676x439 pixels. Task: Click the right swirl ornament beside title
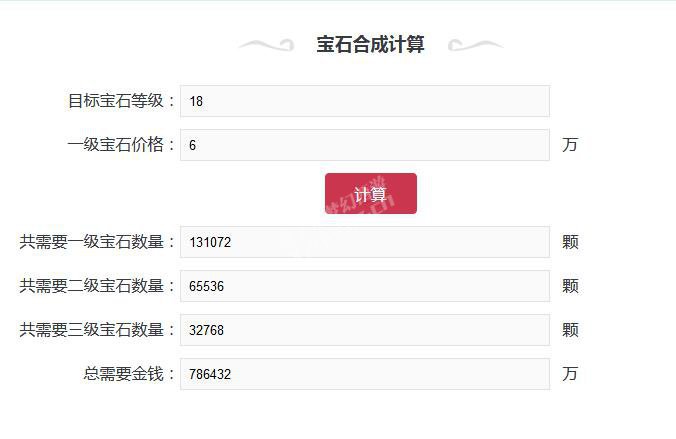(x=475, y=45)
